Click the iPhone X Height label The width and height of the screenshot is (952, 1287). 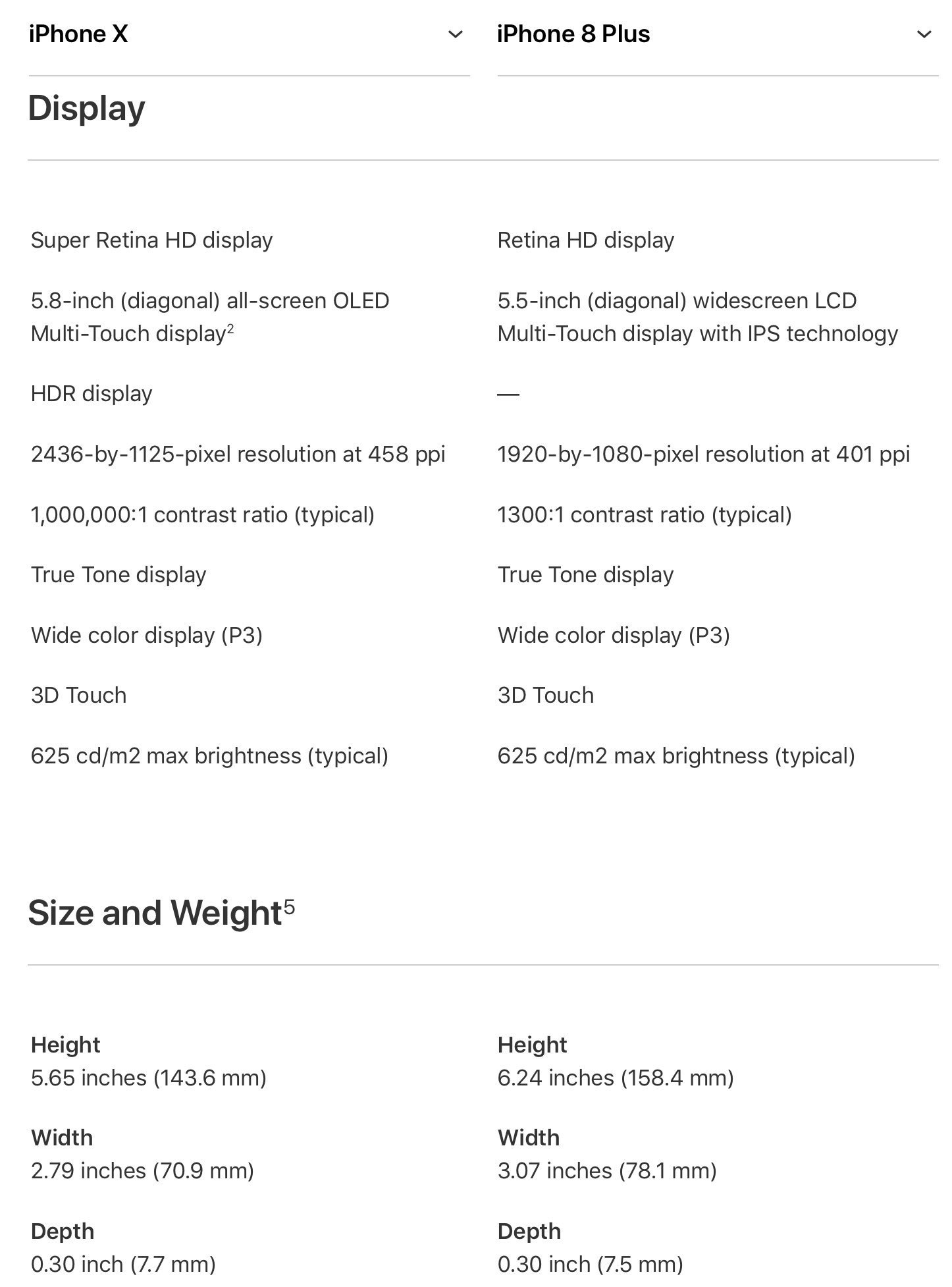[x=65, y=1045]
